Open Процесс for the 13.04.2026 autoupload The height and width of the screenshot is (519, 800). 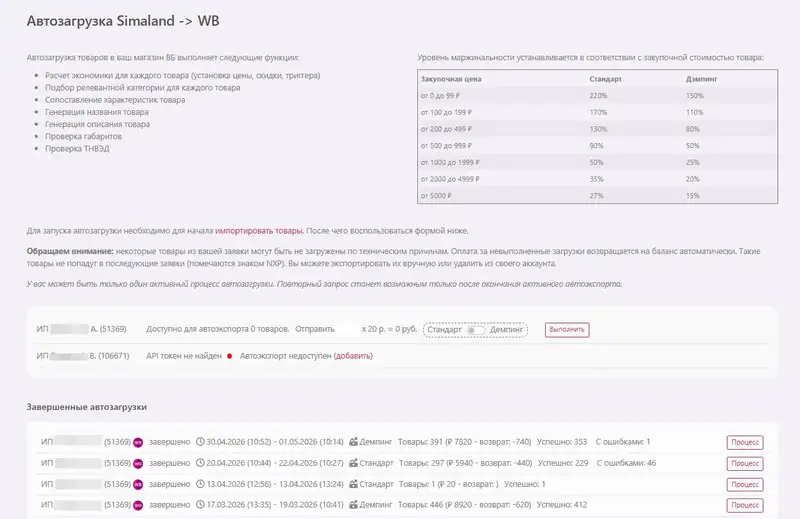[x=745, y=484]
